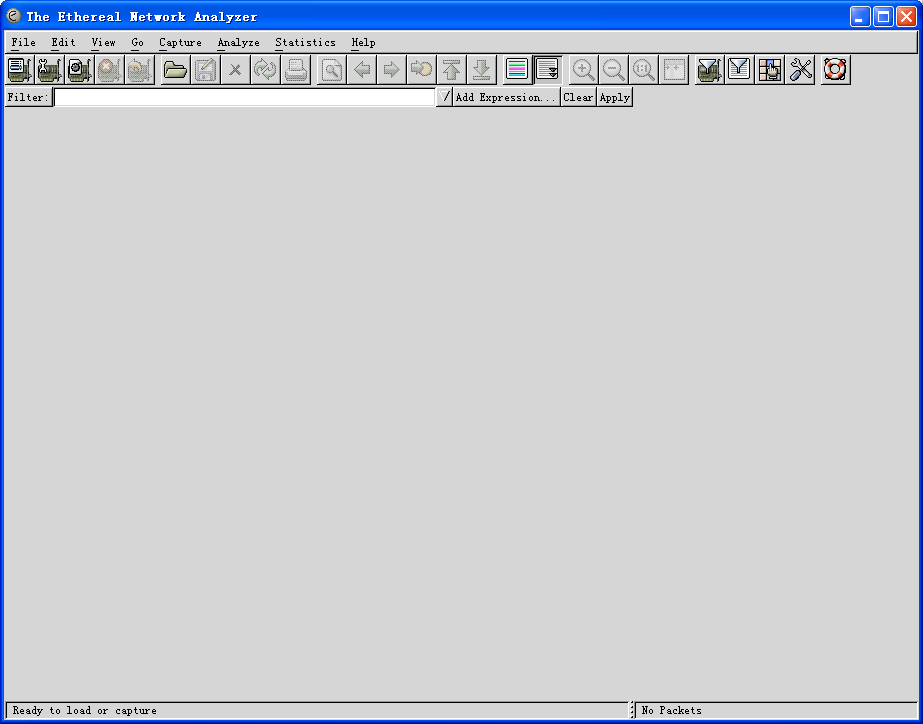
Task: Click the status bar pane divider handle
Action: pyautogui.click(x=633, y=710)
